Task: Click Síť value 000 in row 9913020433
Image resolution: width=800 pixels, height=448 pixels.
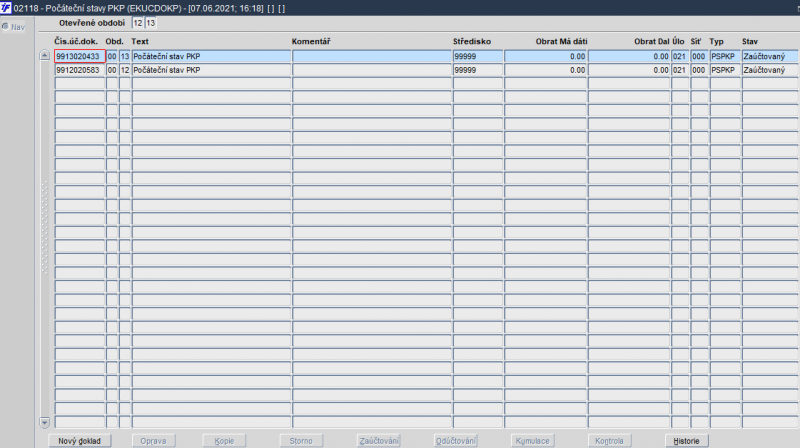Action: 699,56
